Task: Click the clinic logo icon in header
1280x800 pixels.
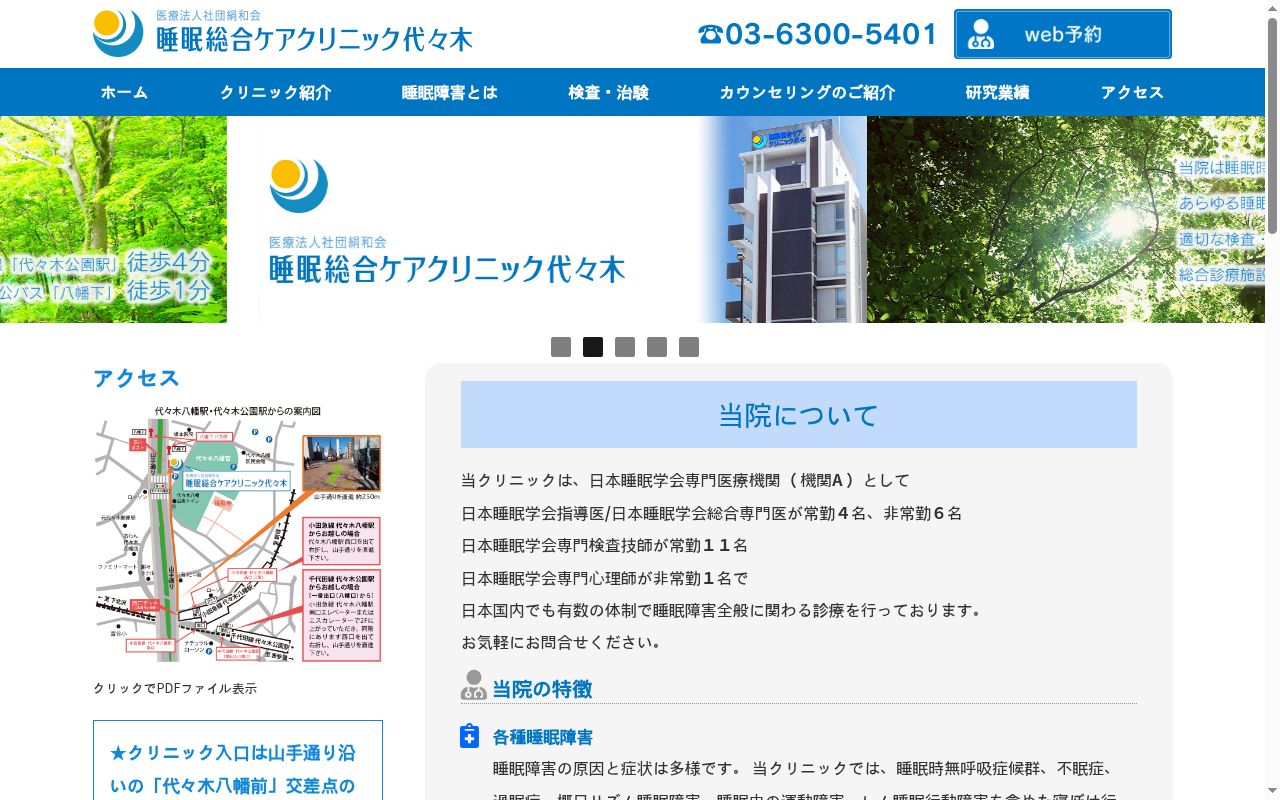Action: (x=118, y=33)
